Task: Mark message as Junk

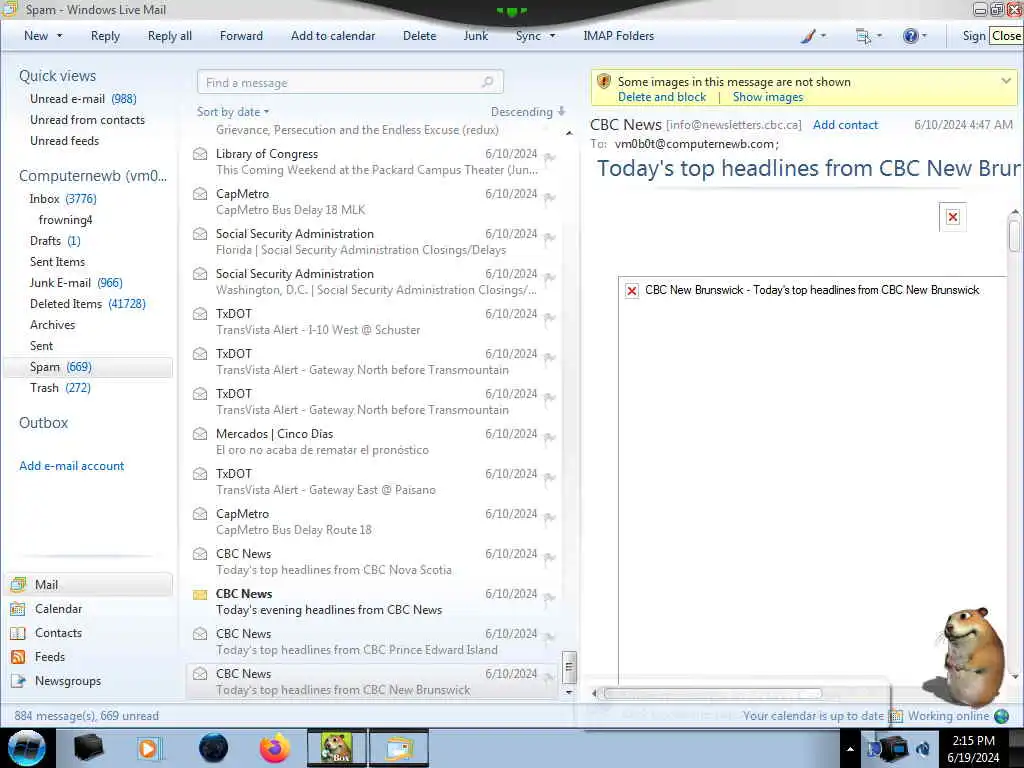Action: [x=475, y=36]
